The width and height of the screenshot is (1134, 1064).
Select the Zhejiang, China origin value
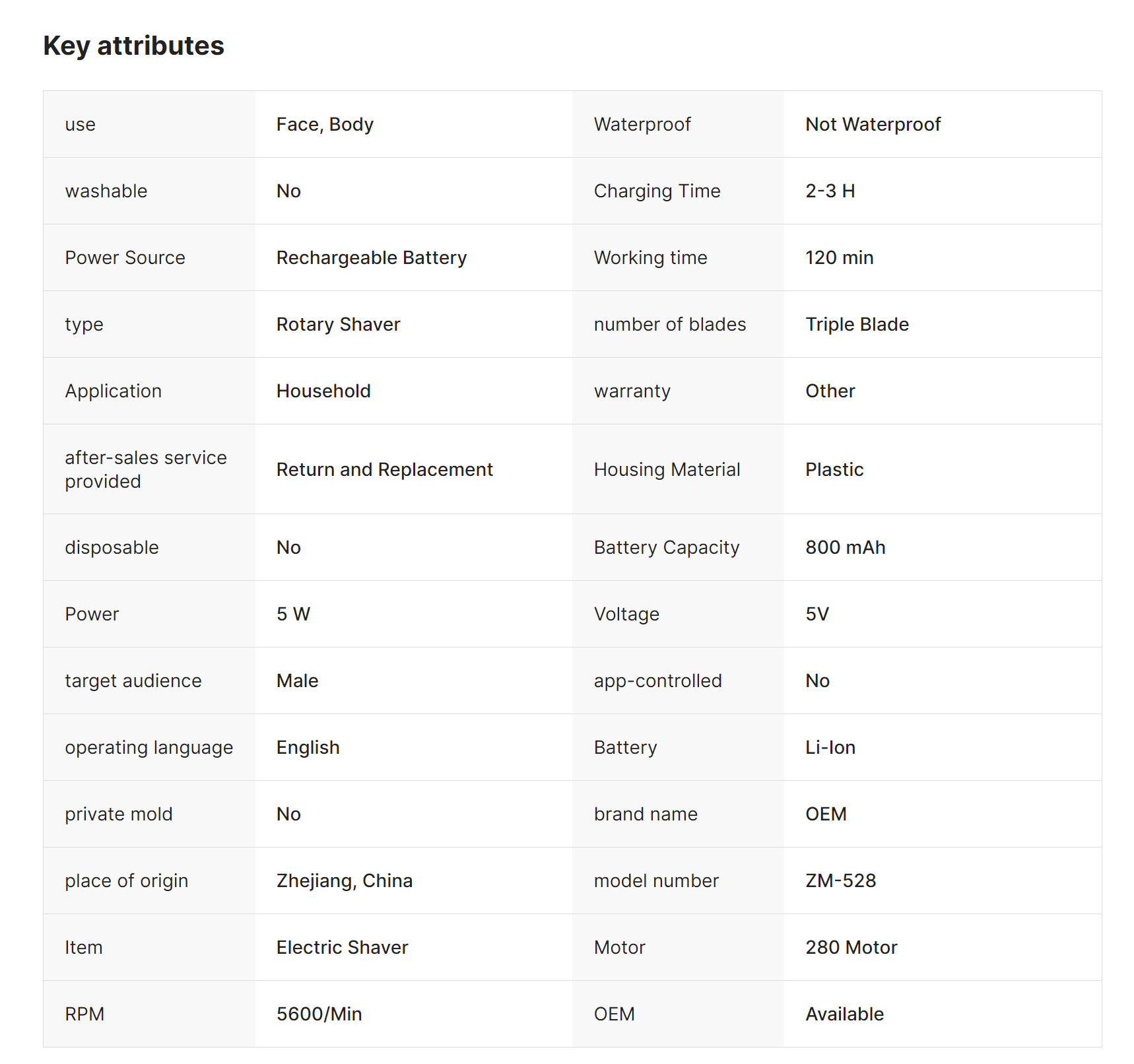(x=344, y=881)
